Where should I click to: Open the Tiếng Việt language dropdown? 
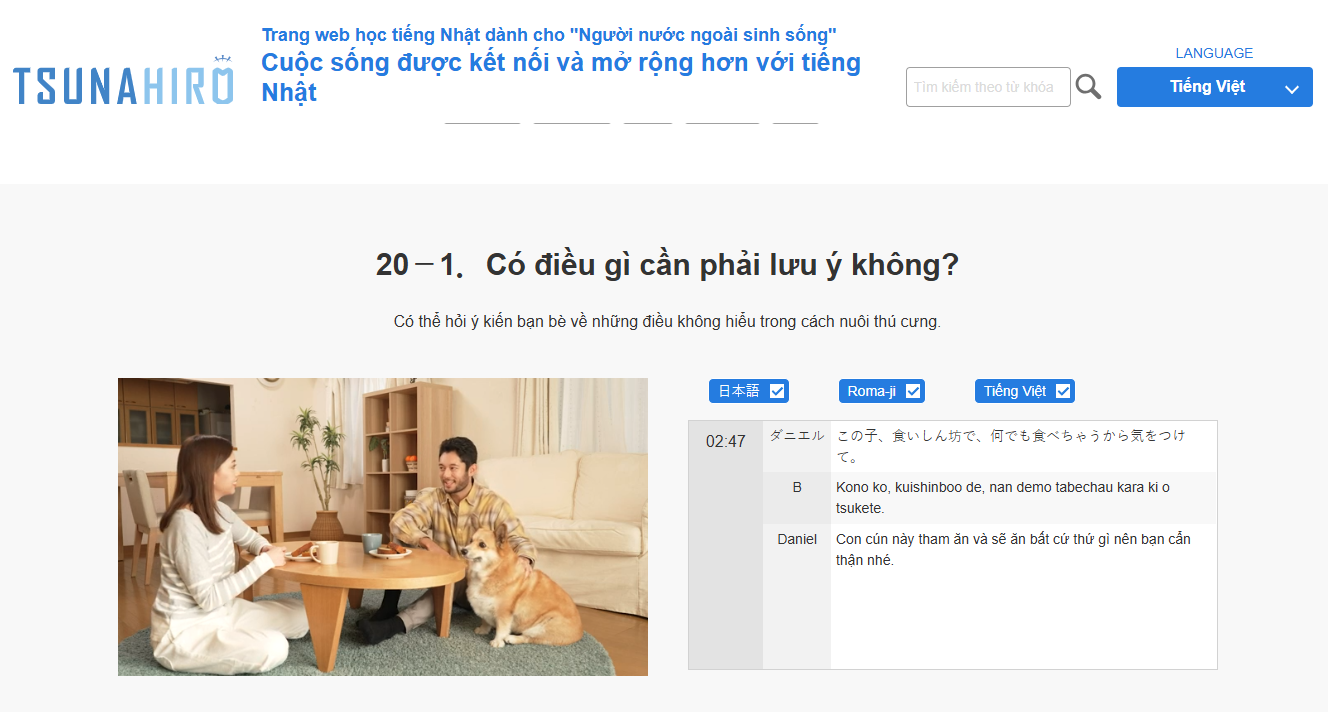tap(1214, 87)
